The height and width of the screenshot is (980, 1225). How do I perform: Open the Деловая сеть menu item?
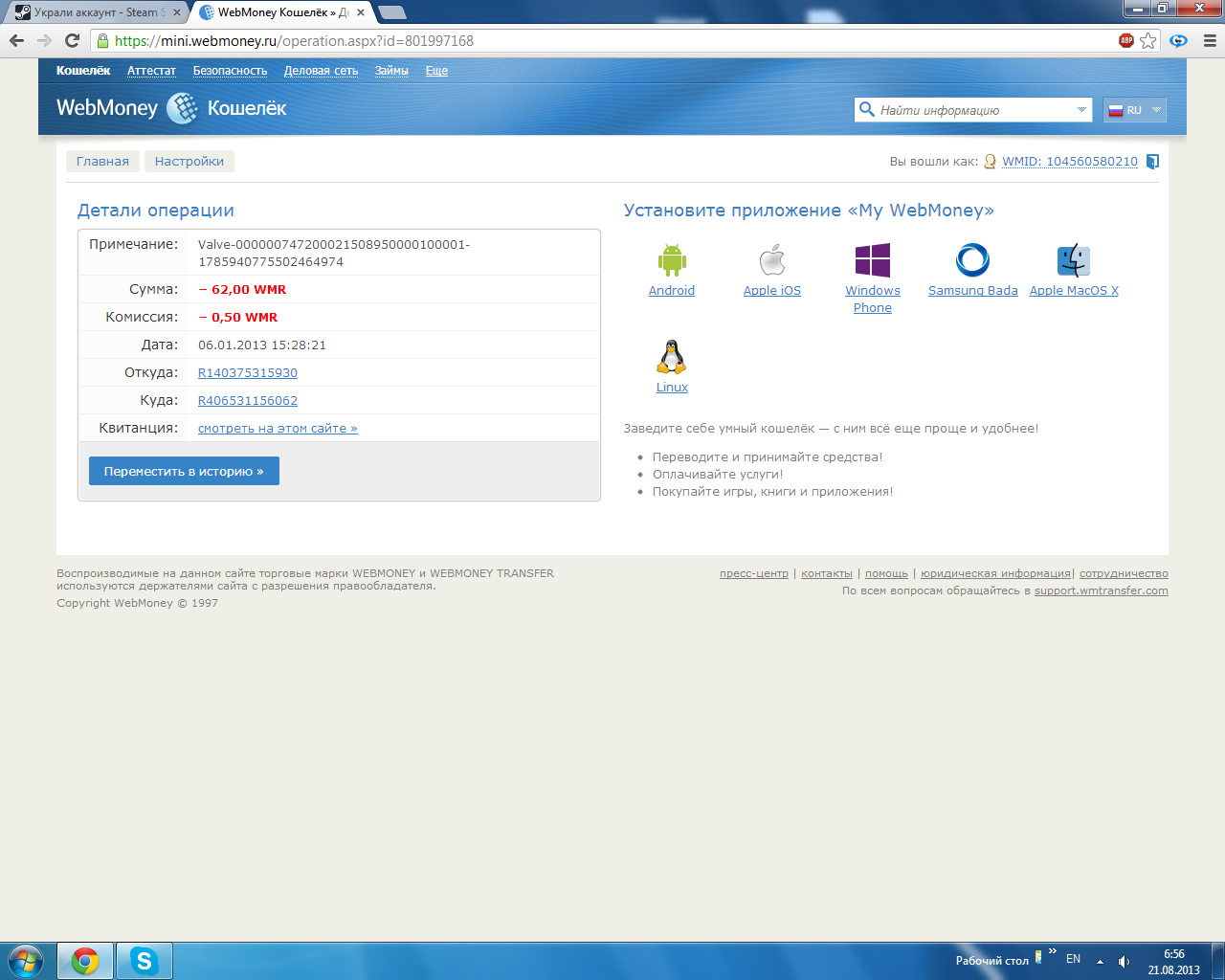pos(321,71)
